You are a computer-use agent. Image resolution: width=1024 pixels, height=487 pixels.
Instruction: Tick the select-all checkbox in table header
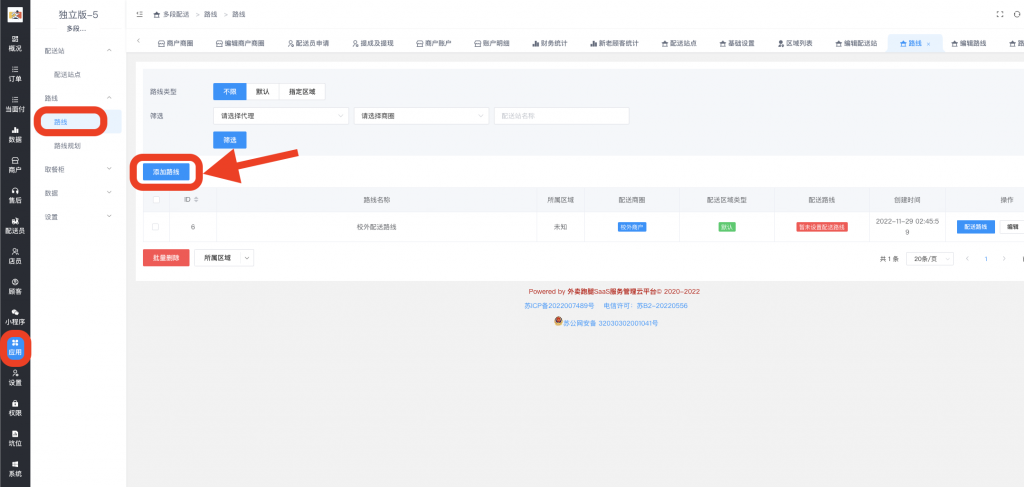155,200
